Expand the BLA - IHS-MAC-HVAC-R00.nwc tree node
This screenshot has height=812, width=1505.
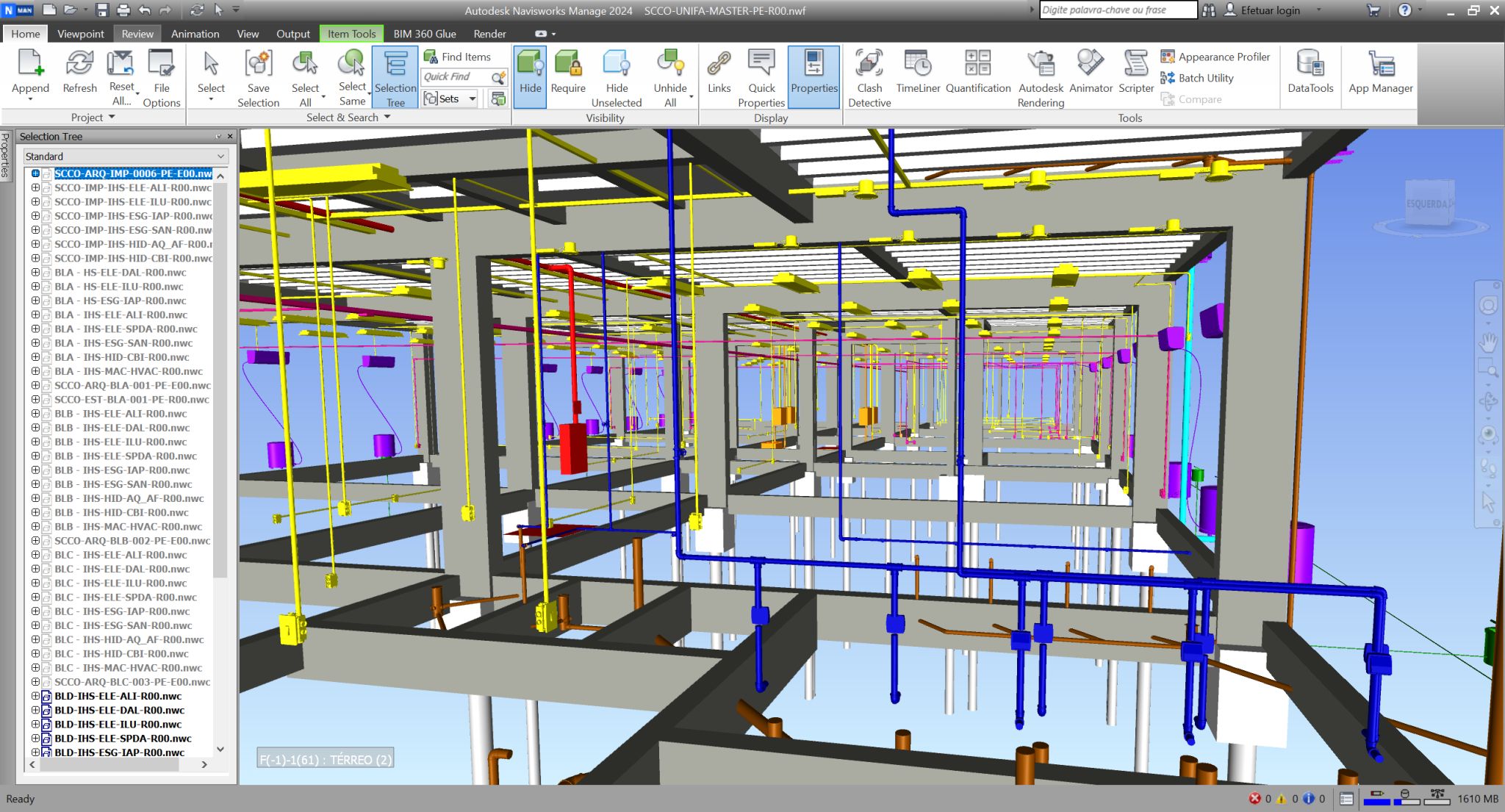coord(35,371)
